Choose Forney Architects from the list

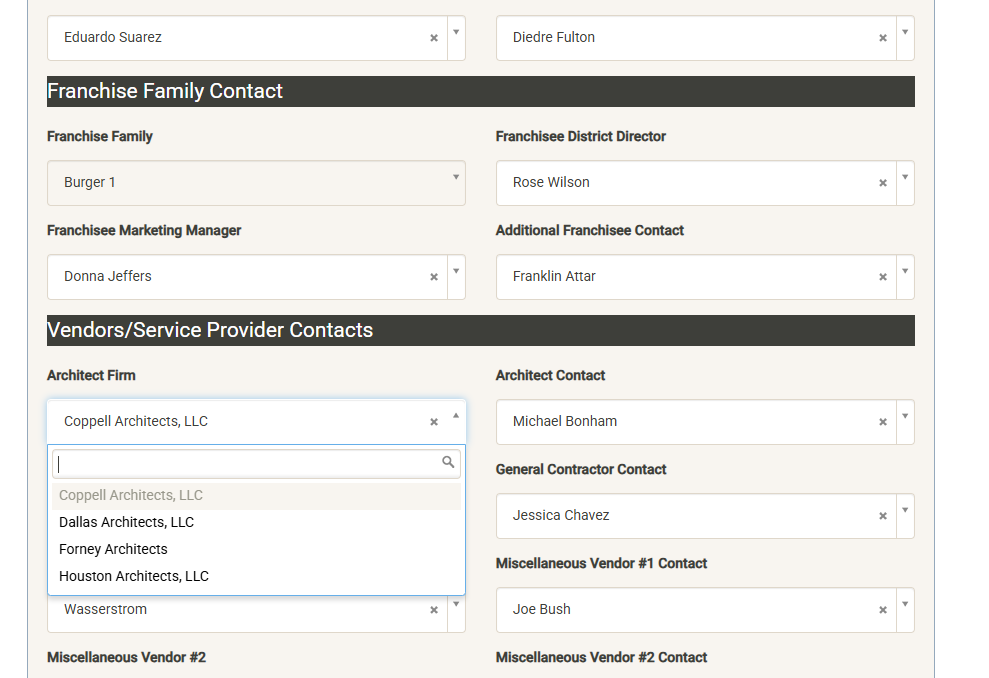pyautogui.click(x=113, y=549)
